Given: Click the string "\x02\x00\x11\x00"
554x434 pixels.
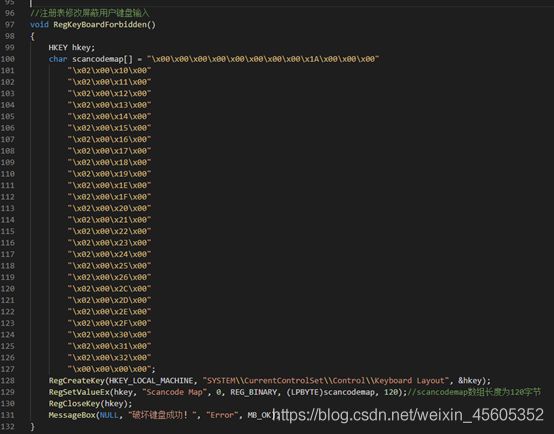Looking at the screenshot, I should [110, 82].
